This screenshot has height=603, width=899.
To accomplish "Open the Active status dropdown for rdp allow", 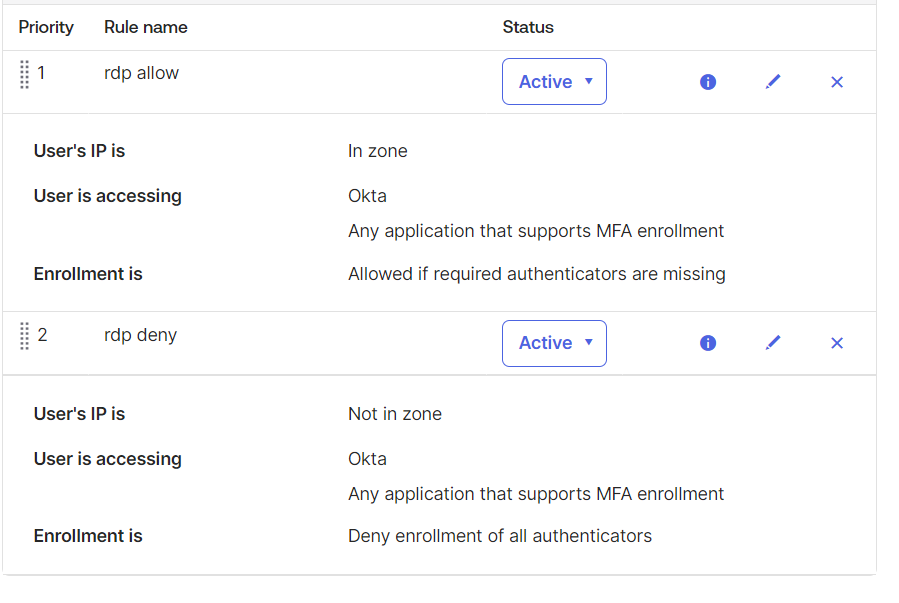I will point(554,82).
